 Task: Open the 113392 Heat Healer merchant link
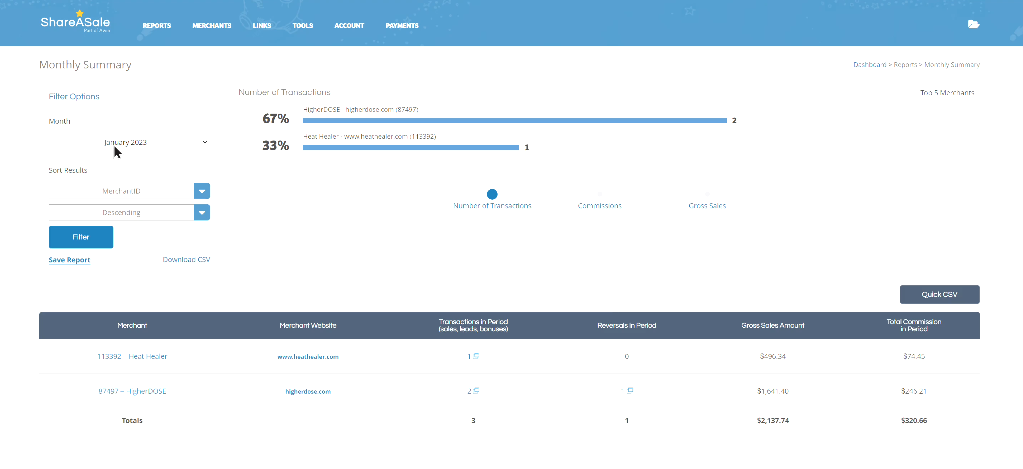[x=132, y=357]
